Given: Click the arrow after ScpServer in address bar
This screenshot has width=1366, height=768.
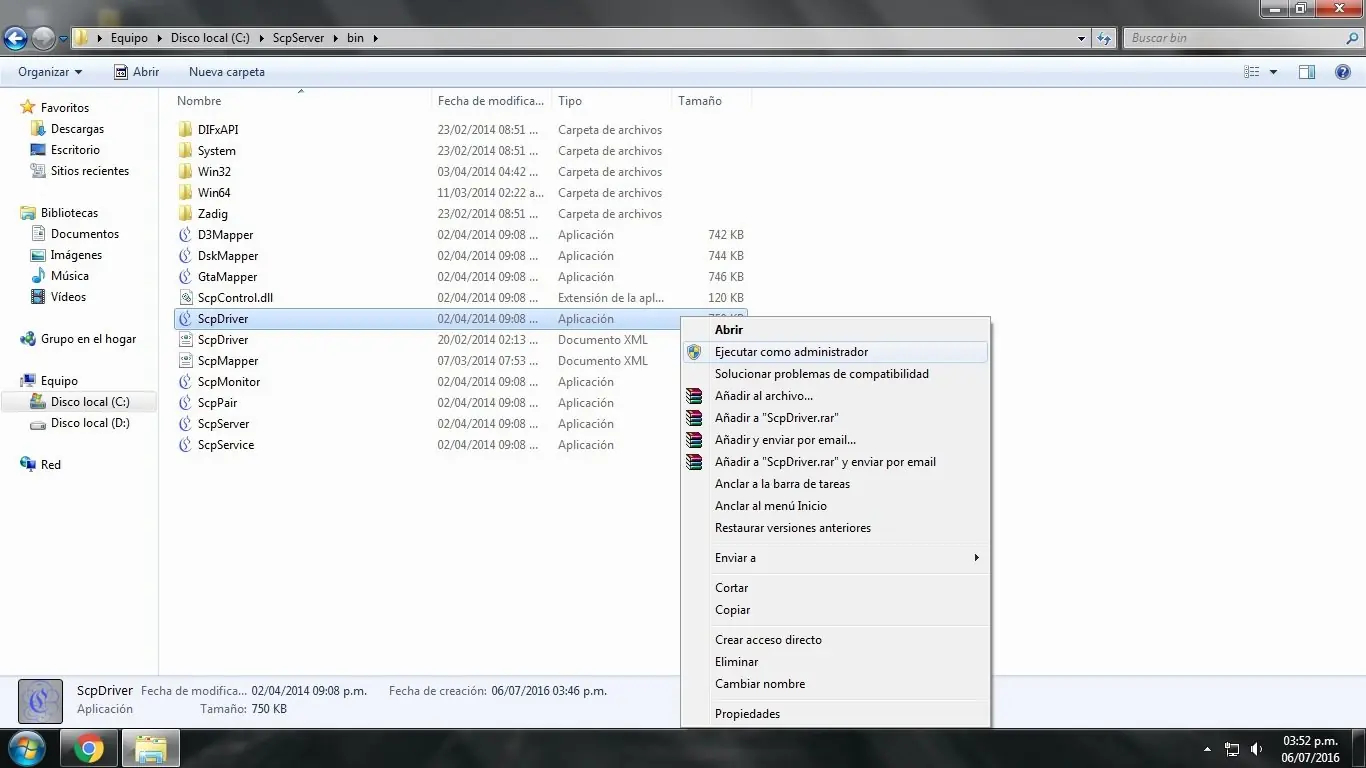Looking at the screenshot, I should click(x=334, y=38).
